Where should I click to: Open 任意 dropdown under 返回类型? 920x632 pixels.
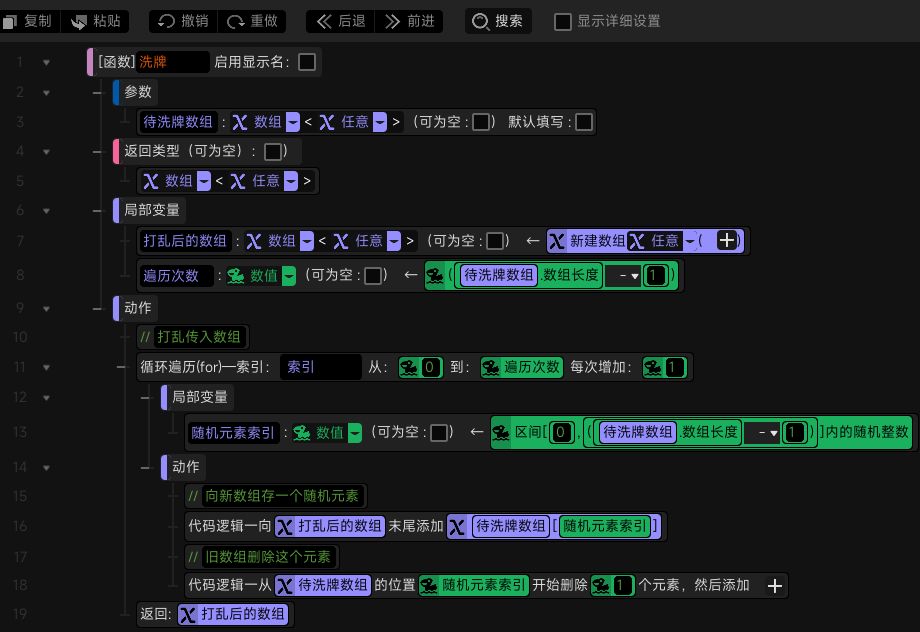290,181
